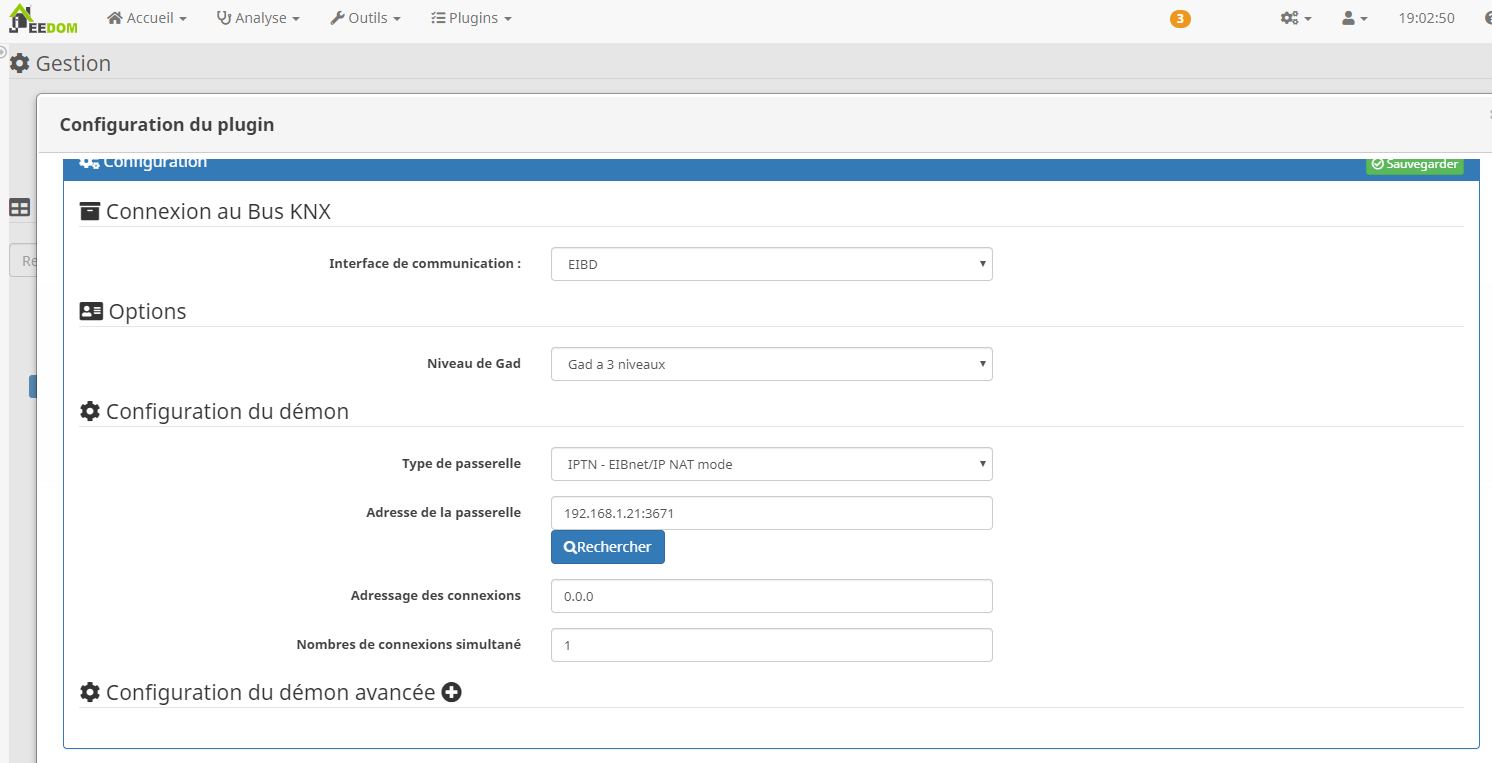1492x763 pixels.
Task: Click the Niveau de Gad label
Action: coord(474,364)
